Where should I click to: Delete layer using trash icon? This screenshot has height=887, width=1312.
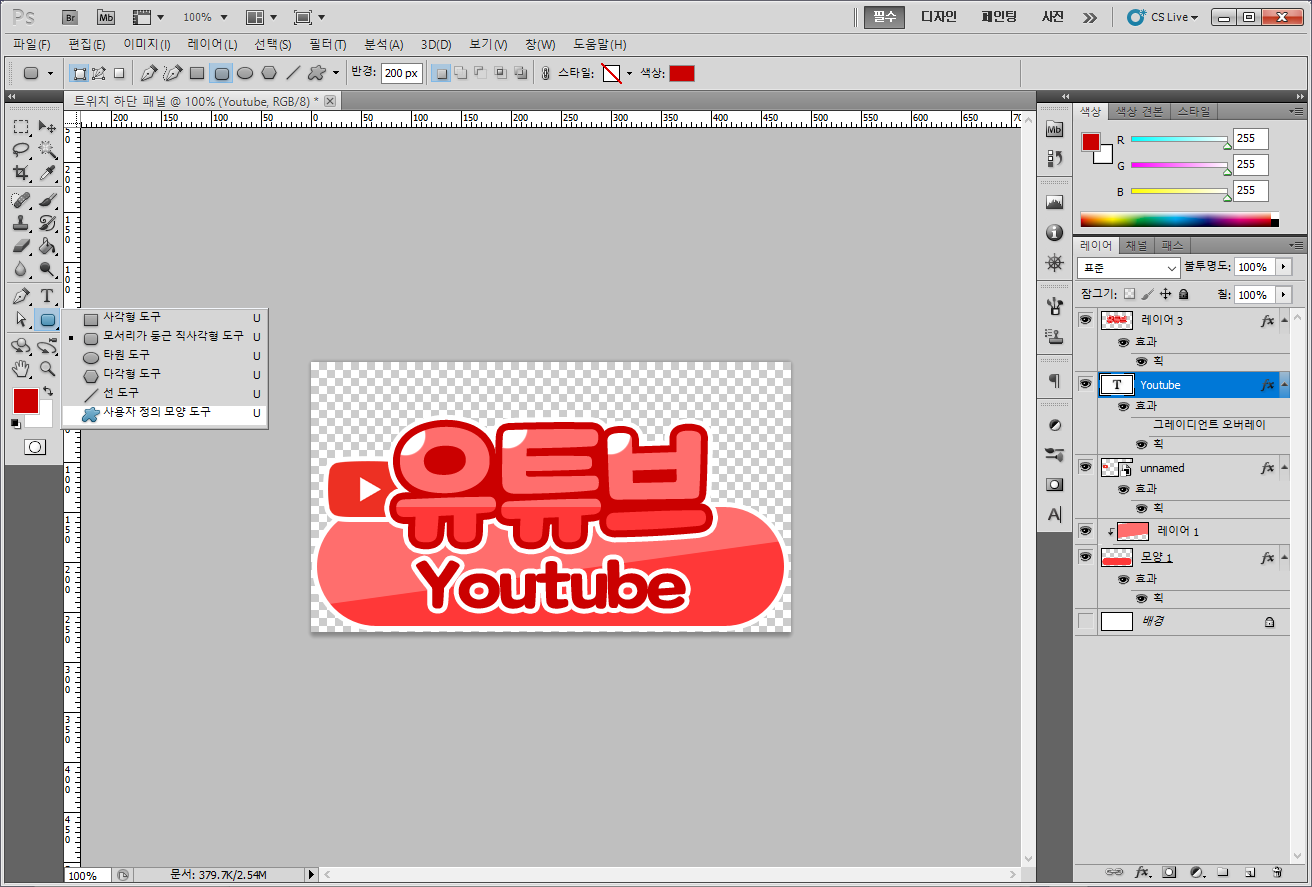click(x=1277, y=872)
